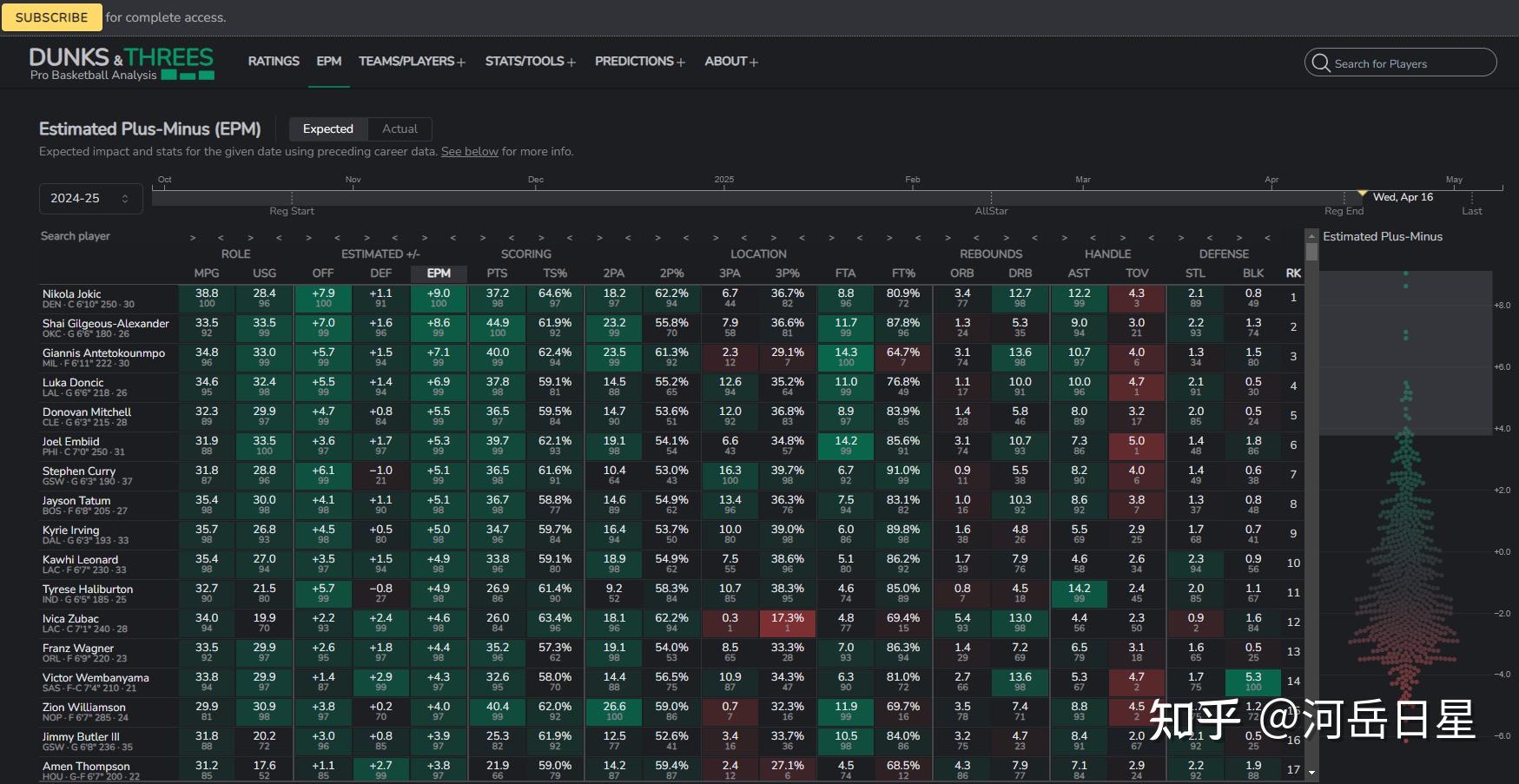Click the scroll-down arrow of table scrollbar
The height and width of the screenshot is (784, 1519).
[1311, 772]
